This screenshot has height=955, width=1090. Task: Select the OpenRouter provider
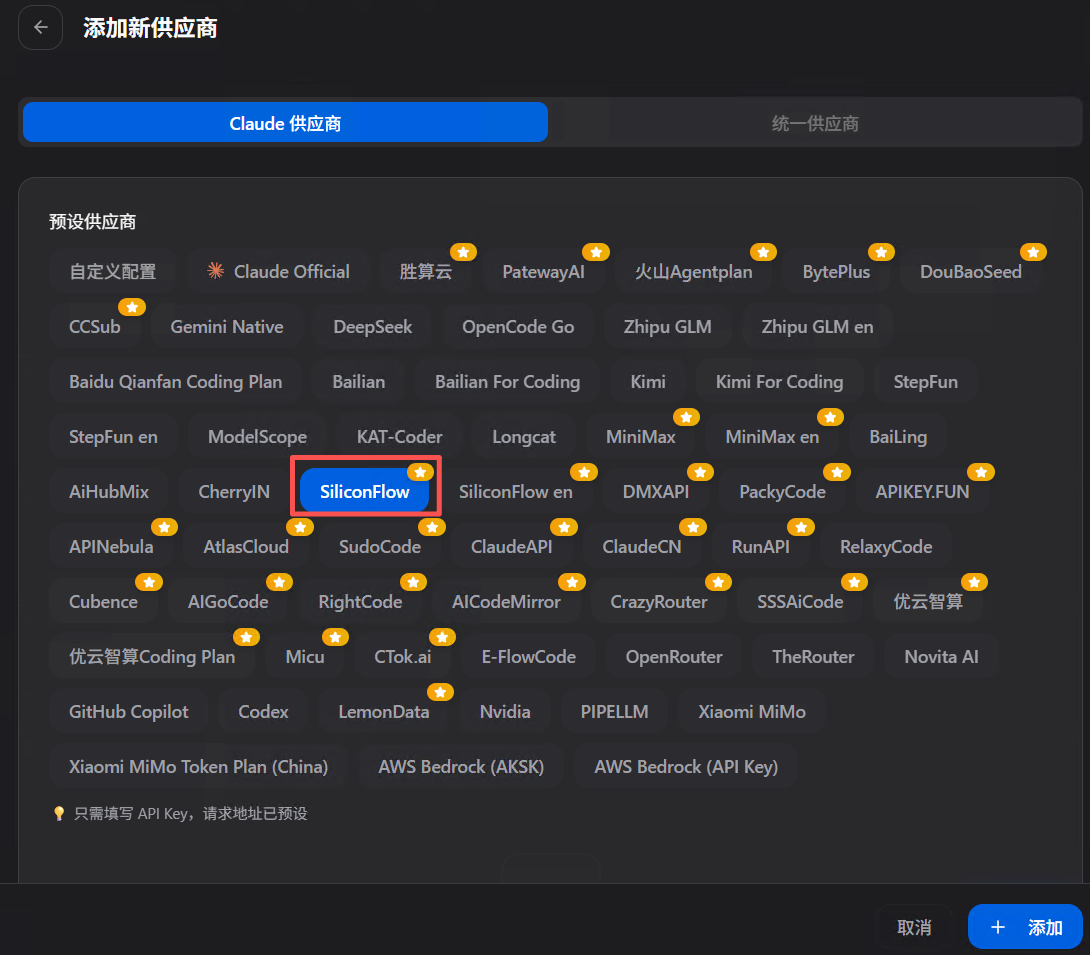674,655
